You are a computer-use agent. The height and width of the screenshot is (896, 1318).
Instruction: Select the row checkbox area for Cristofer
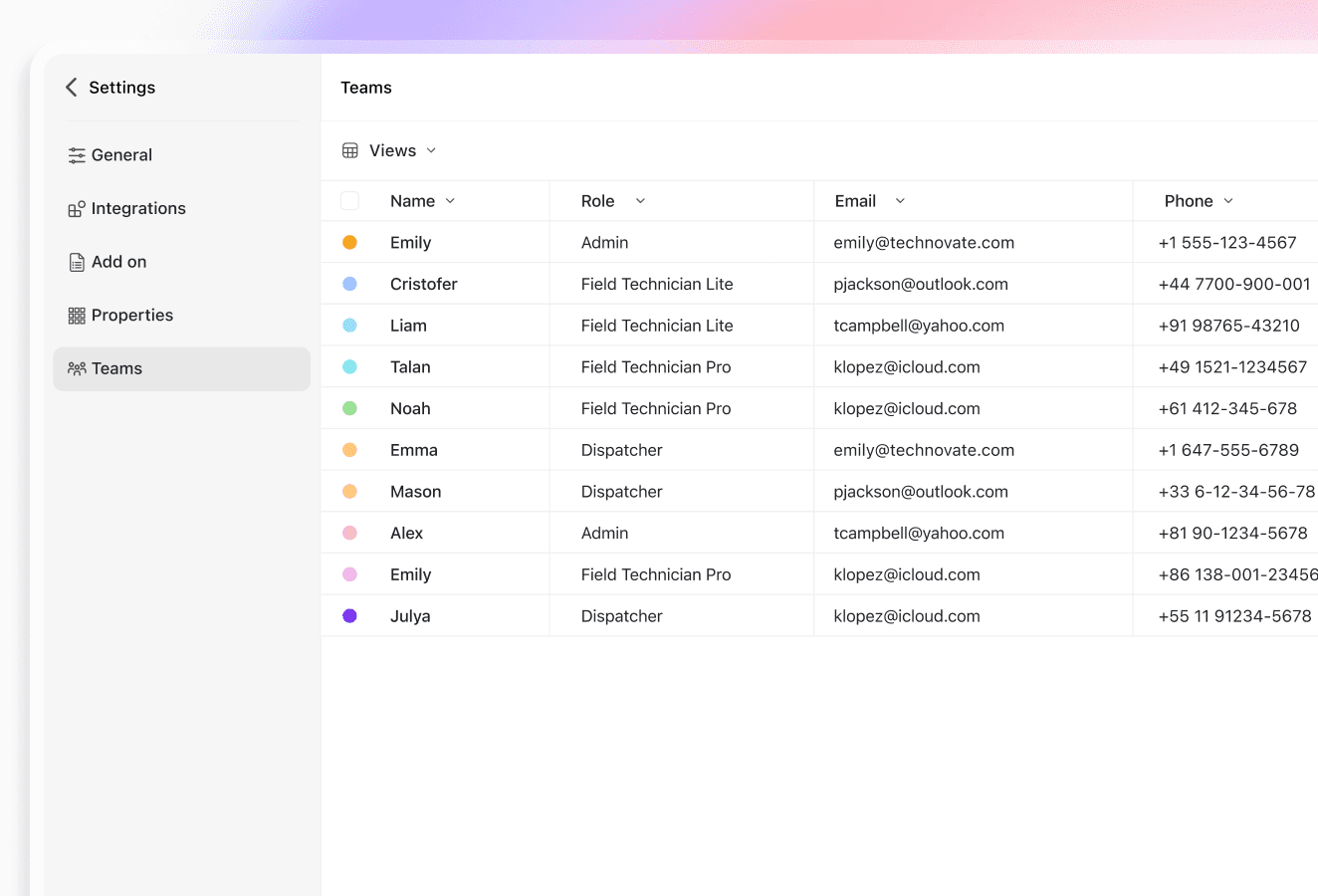(349, 283)
